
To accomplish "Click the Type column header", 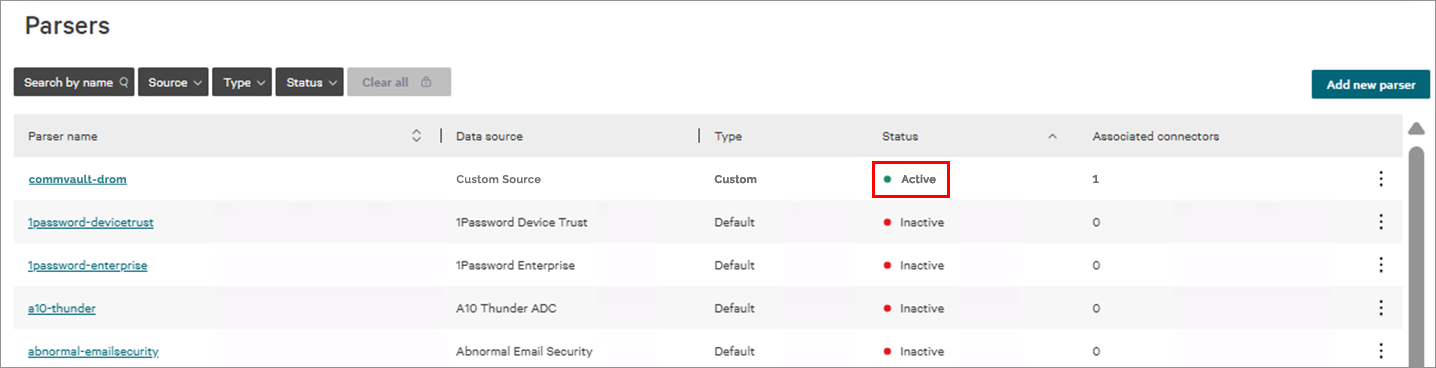I will click(728, 136).
